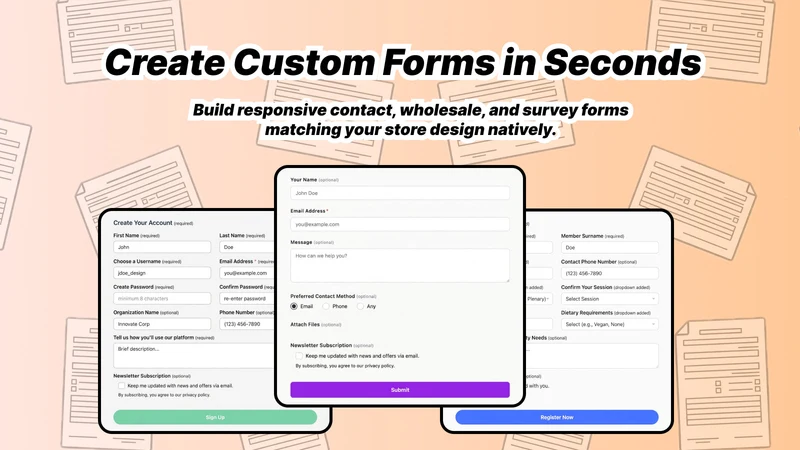800x450 pixels.
Task: Click 'Tell us how you'll use our platform' label
Action: coord(154,338)
